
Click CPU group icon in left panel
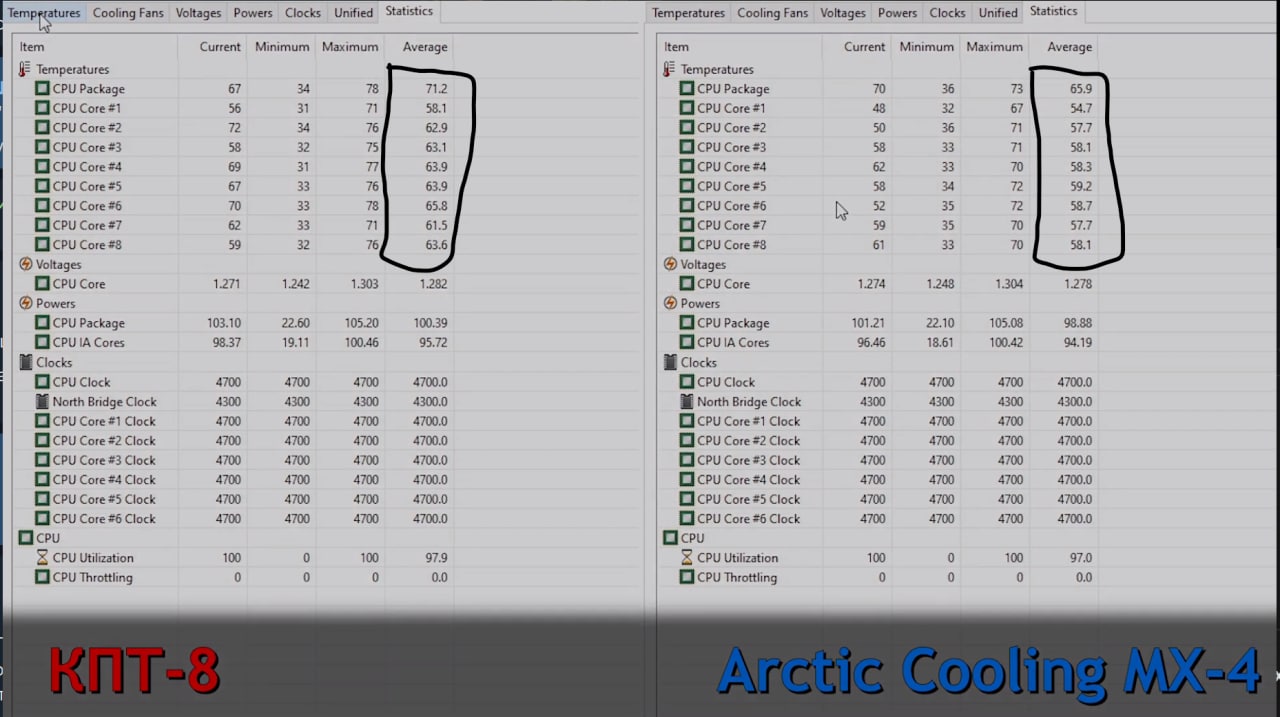point(25,538)
